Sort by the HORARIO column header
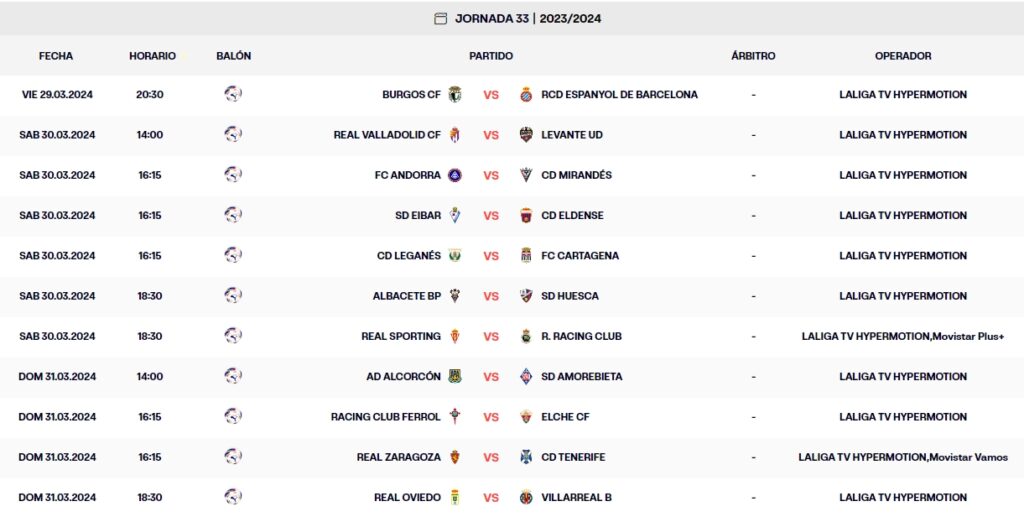Screen dimensions: 1024x517 152,56
